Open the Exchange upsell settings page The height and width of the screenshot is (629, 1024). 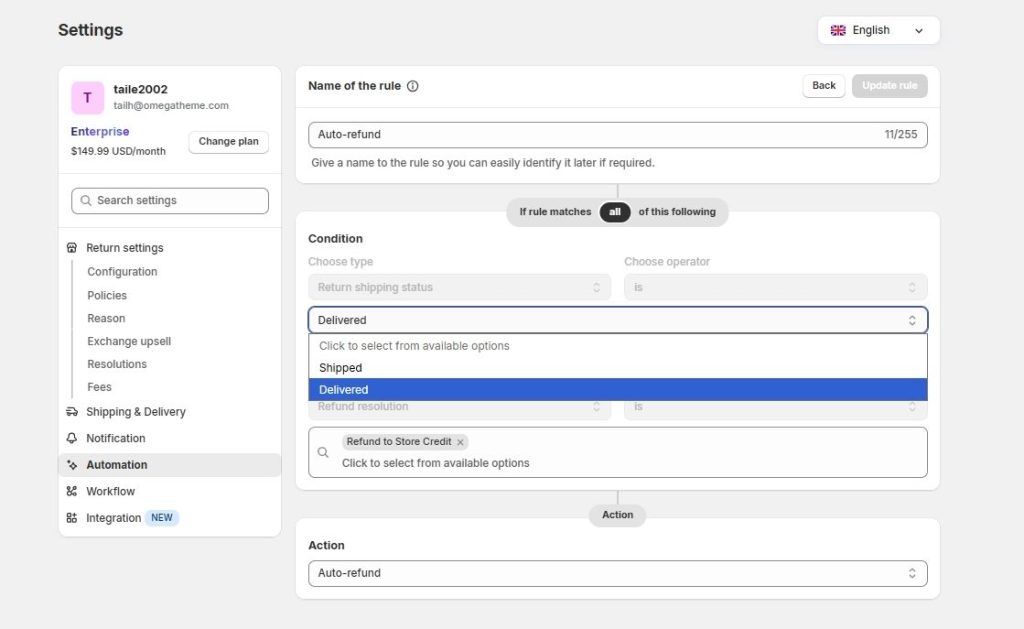pos(128,341)
